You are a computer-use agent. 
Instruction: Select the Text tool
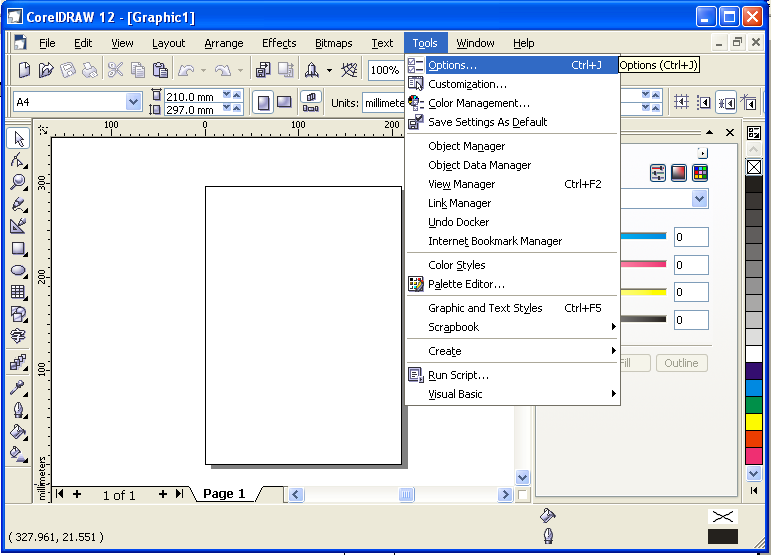[x=18, y=336]
